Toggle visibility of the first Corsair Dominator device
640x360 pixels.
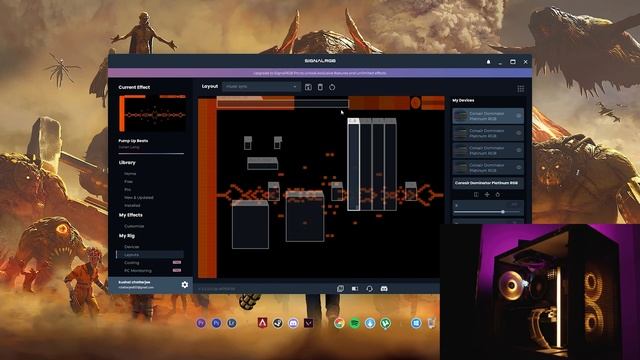[x=518, y=116]
